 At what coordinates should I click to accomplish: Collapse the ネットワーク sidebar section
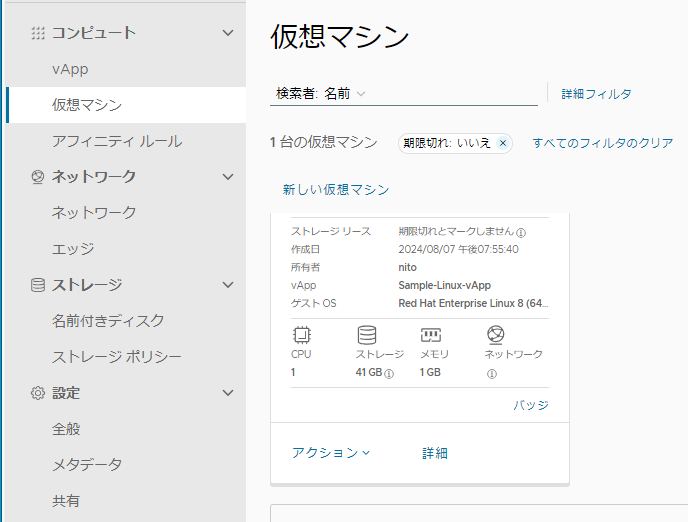point(228,177)
